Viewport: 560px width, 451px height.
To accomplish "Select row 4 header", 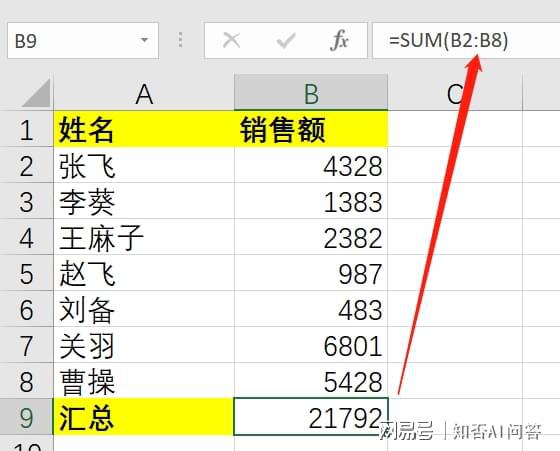I will coord(26,237).
